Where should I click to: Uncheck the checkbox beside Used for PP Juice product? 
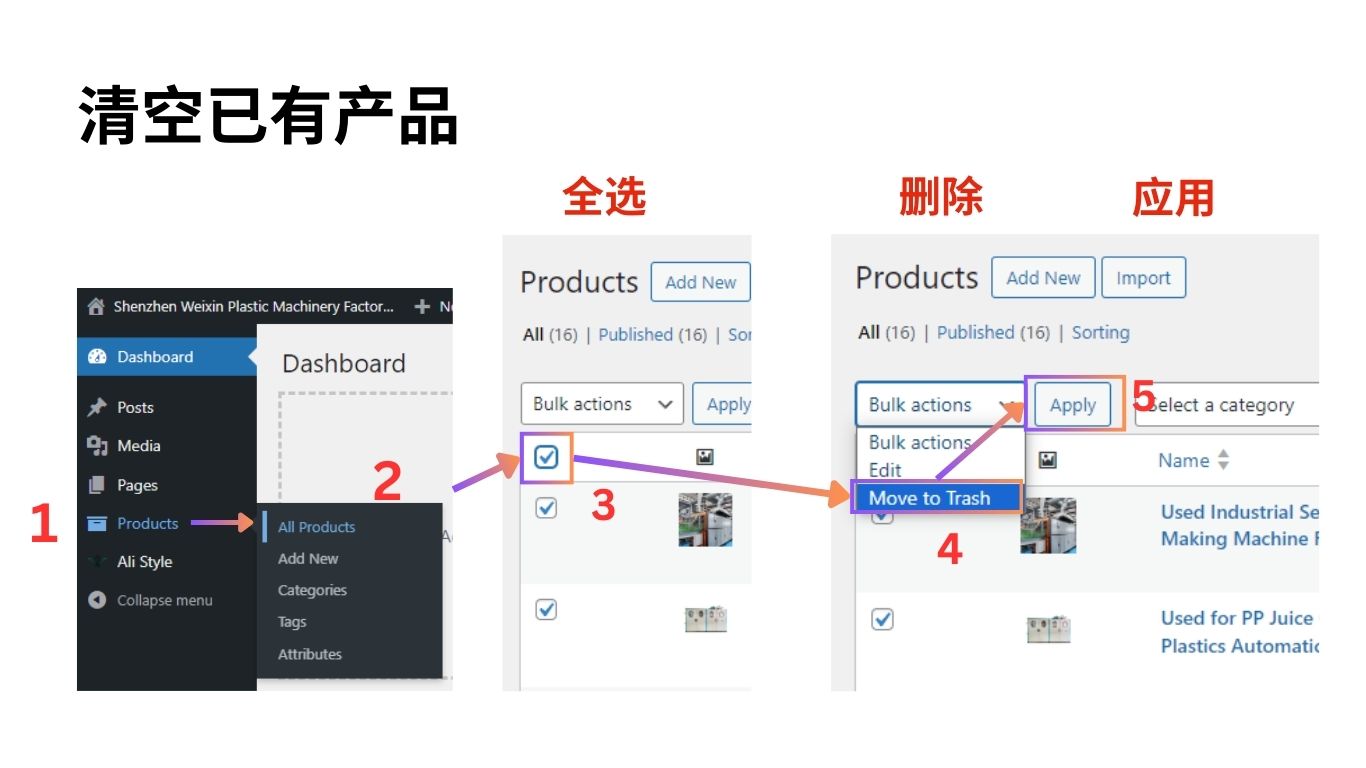[882, 620]
